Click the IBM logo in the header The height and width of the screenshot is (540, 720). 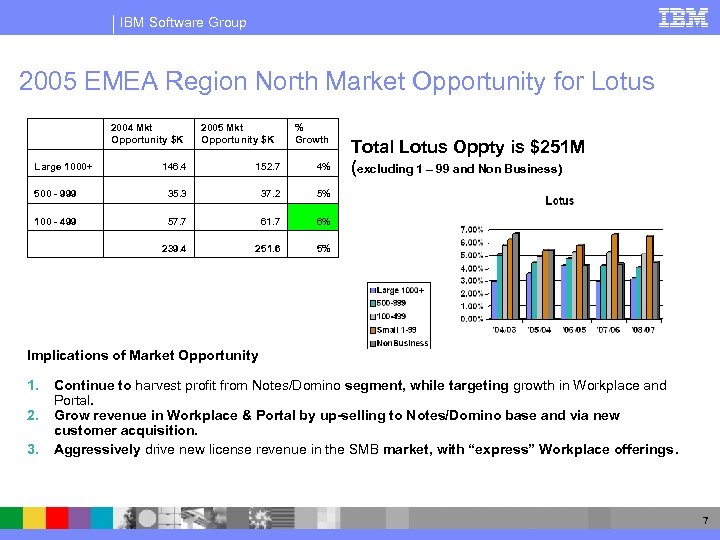tap(683, 18)
